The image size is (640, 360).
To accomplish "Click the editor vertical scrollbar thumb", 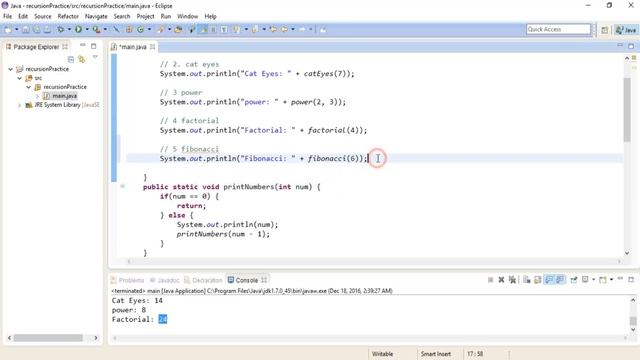I will [x=627, y=109].
